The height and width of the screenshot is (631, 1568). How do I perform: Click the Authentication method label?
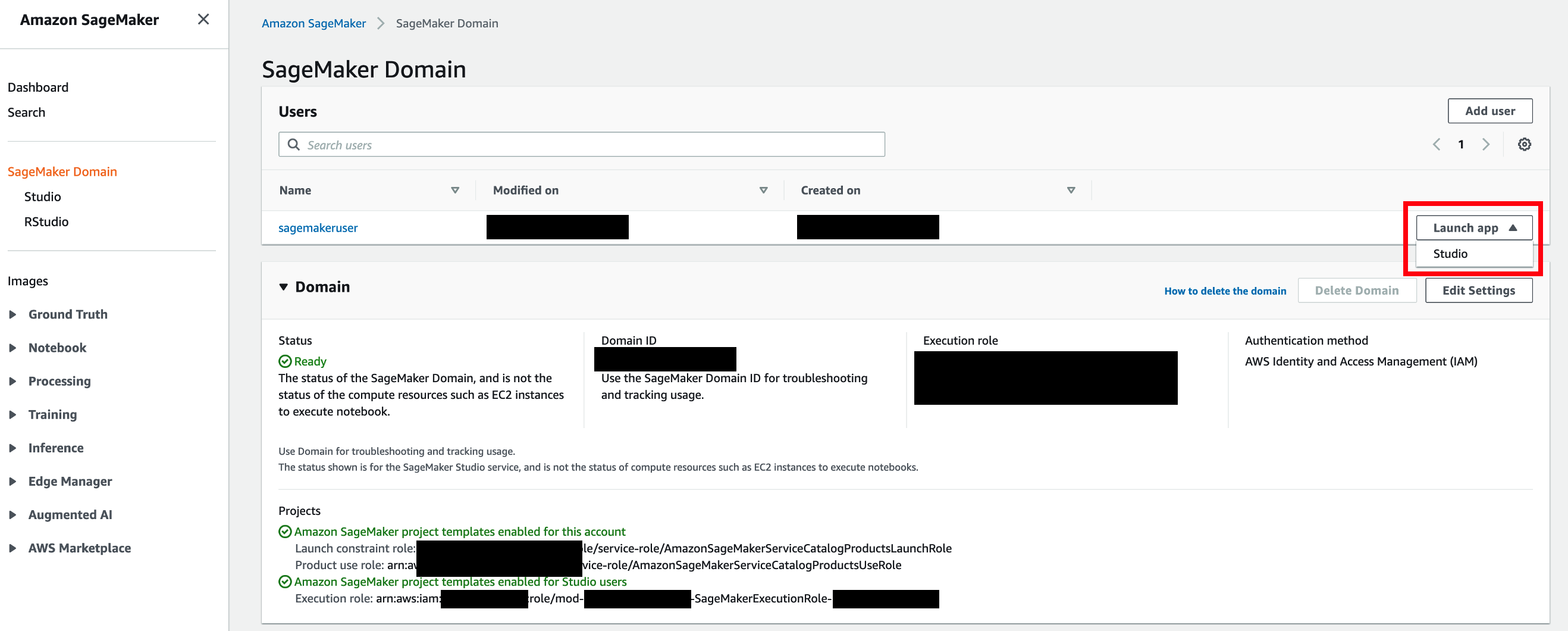(1306, 341)
